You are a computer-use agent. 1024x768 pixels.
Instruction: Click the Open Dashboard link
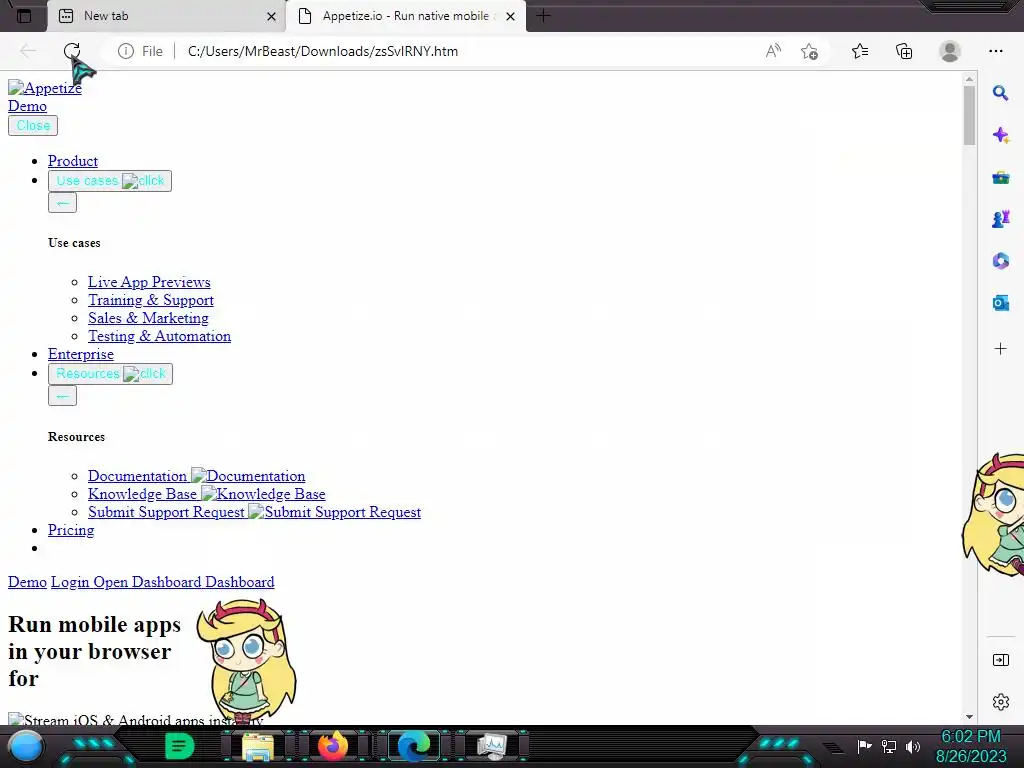click(147, 582)
